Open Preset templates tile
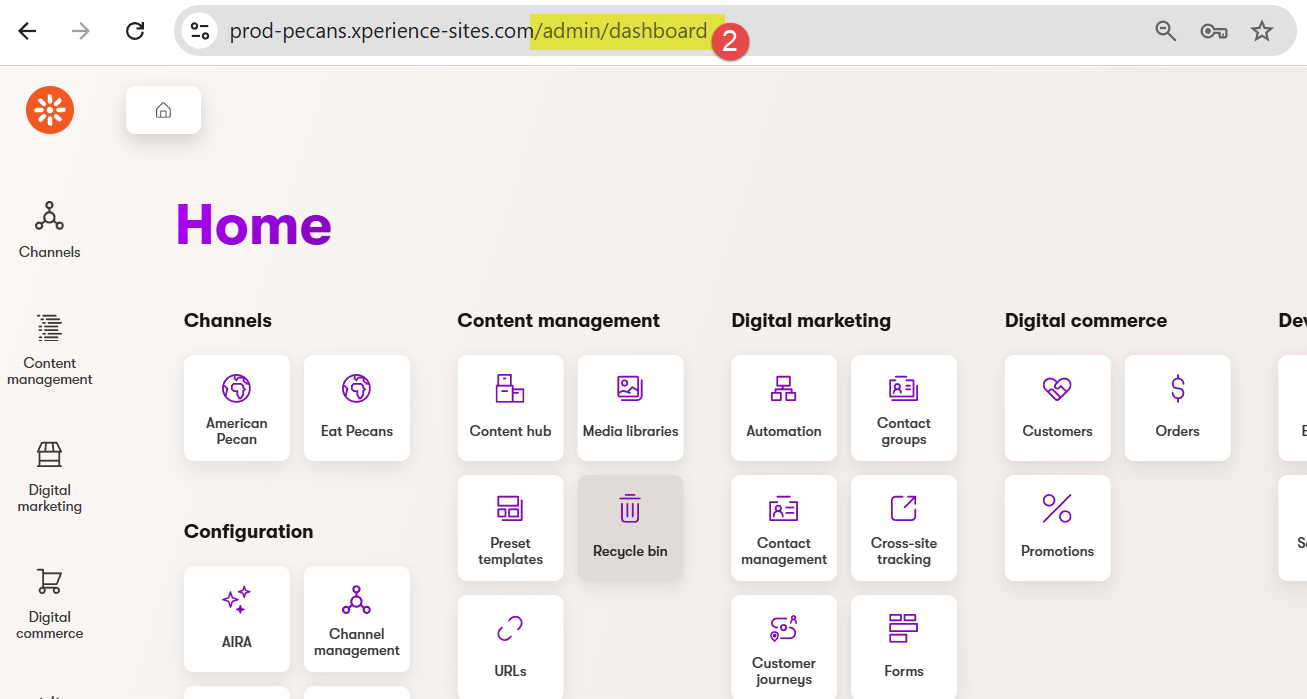Screen dimensions: 1307x699 510,528
